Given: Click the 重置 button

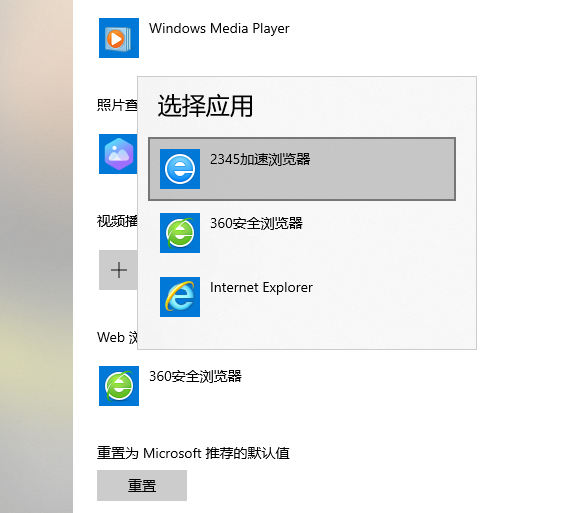Looking at the screenshot, I should coord(142,485).
